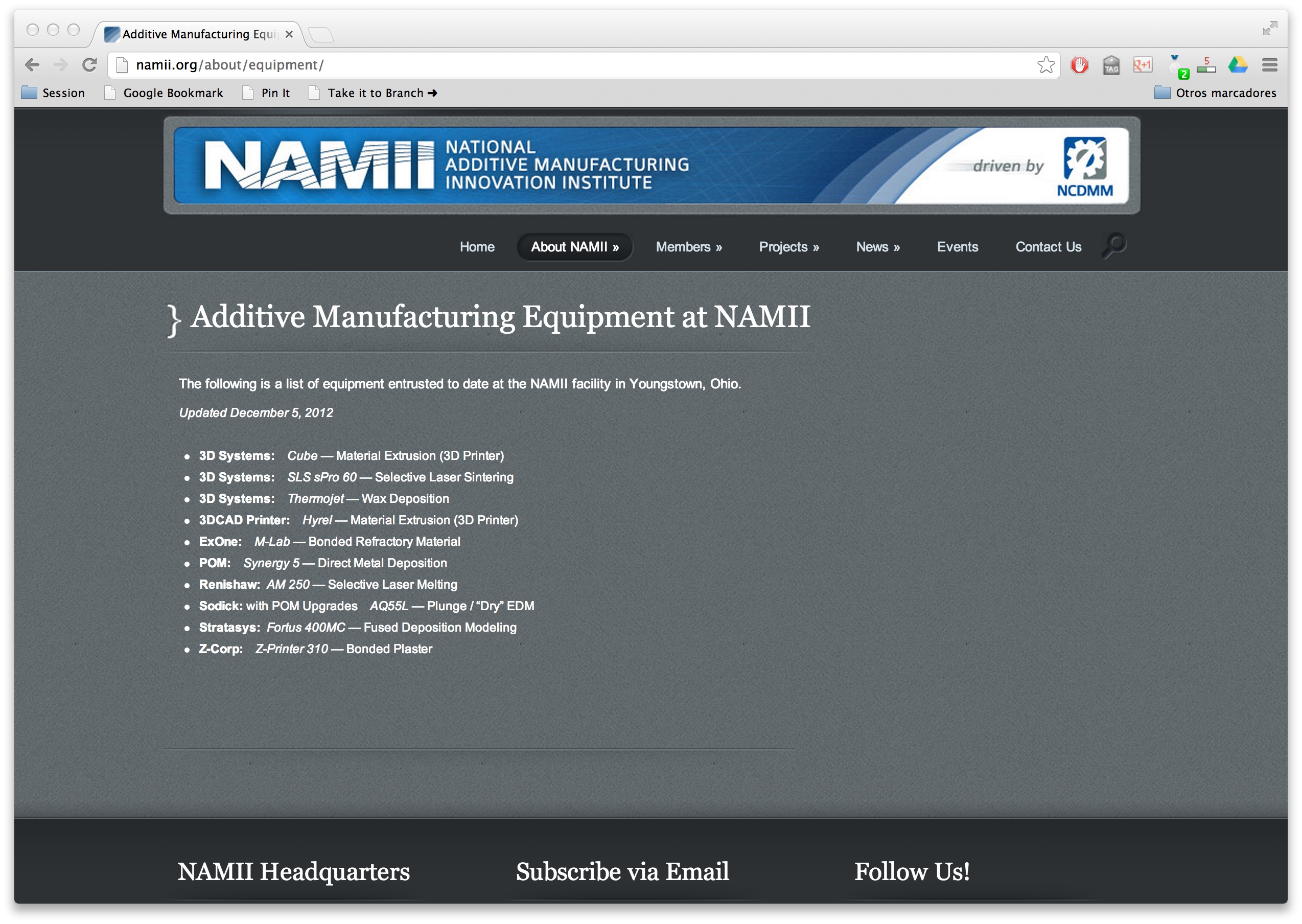1302x924 pixels.
Task: Bookmark this page with the star icon
Action: click(x=1045, y=65)
